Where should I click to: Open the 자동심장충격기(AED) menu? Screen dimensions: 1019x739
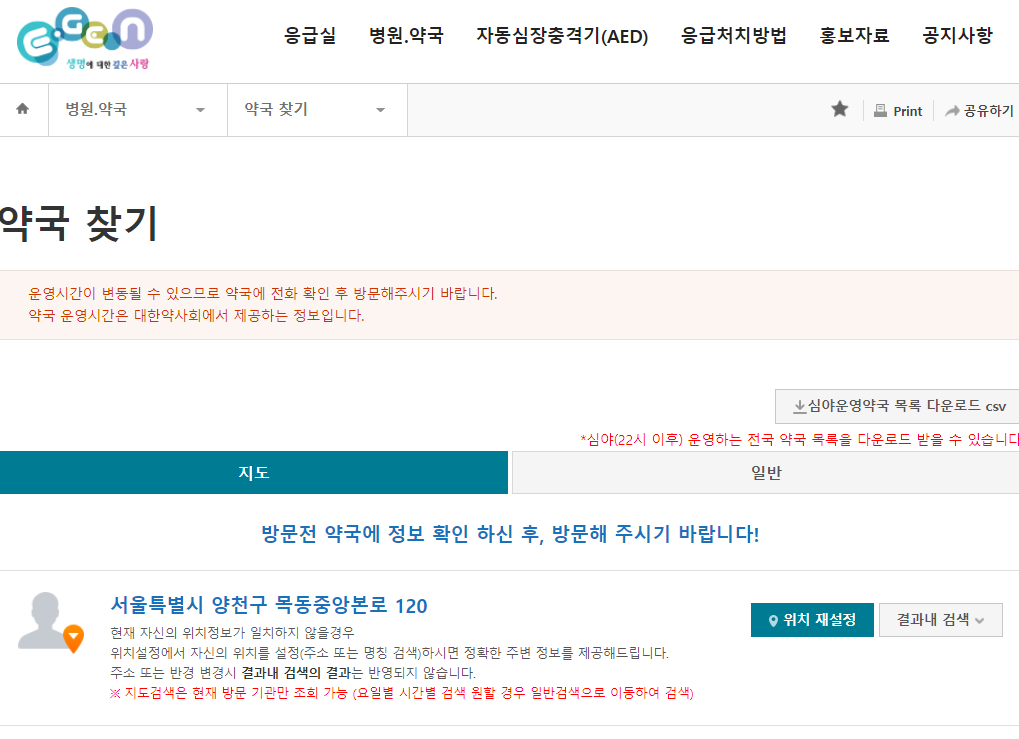coord(563,35)
